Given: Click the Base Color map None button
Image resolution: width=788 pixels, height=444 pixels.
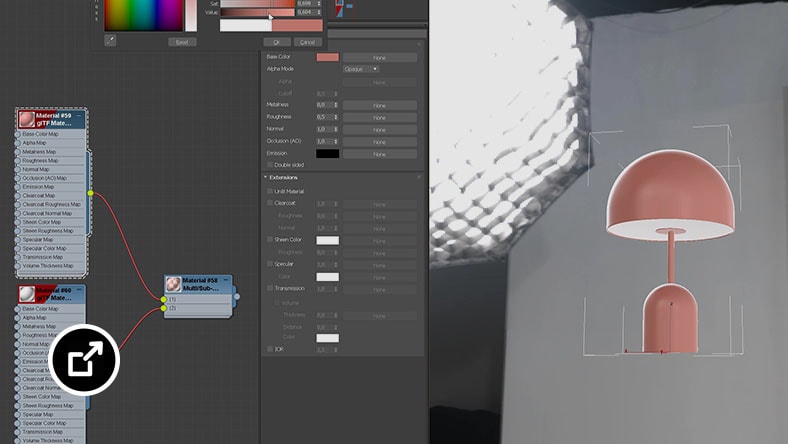Looking at the screenshot, I should click(379, 58).
